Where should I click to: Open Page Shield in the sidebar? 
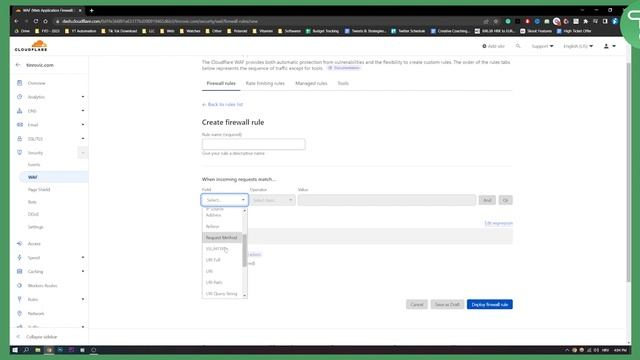point(39,189)
